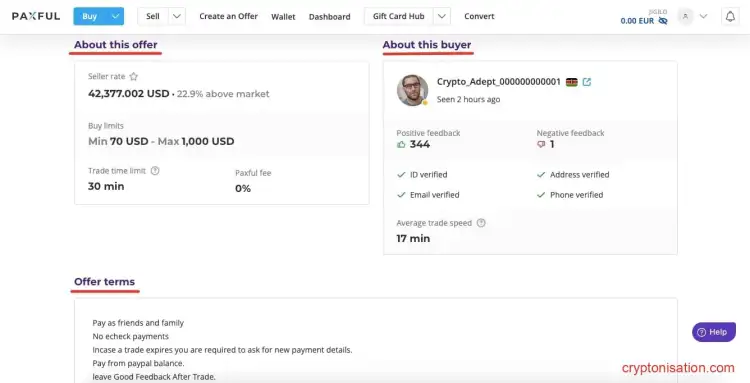
Task: Click the Address verified checkmark
Action: click(x=541, y=175)
